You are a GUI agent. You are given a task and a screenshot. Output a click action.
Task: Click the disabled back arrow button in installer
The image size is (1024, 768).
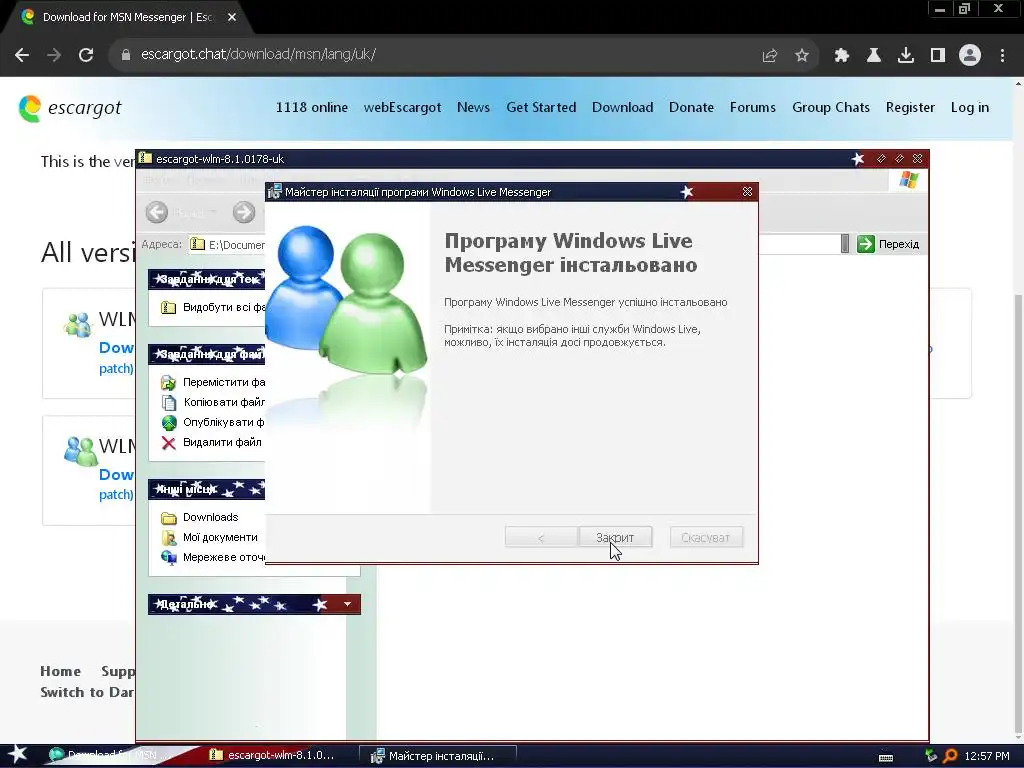[x=541, y=537]
